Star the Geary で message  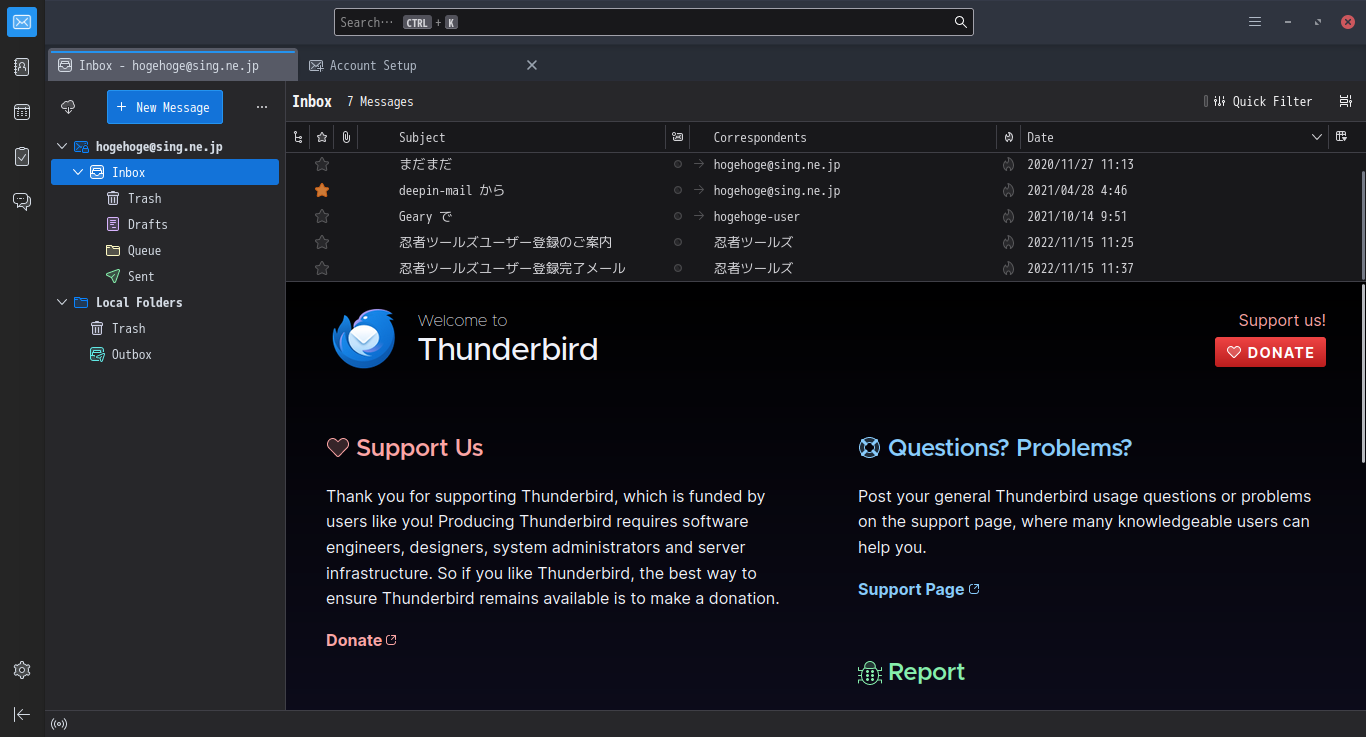point(322,216)
